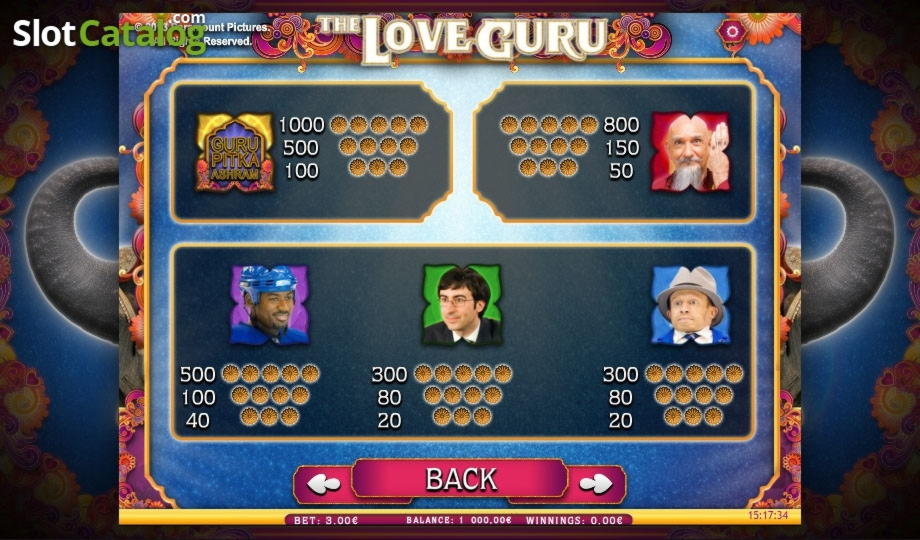The width and height of the screenshot is (920, 540).
Task: Click the WINNINGS 0.00€ readout
Action: point(574,520)
